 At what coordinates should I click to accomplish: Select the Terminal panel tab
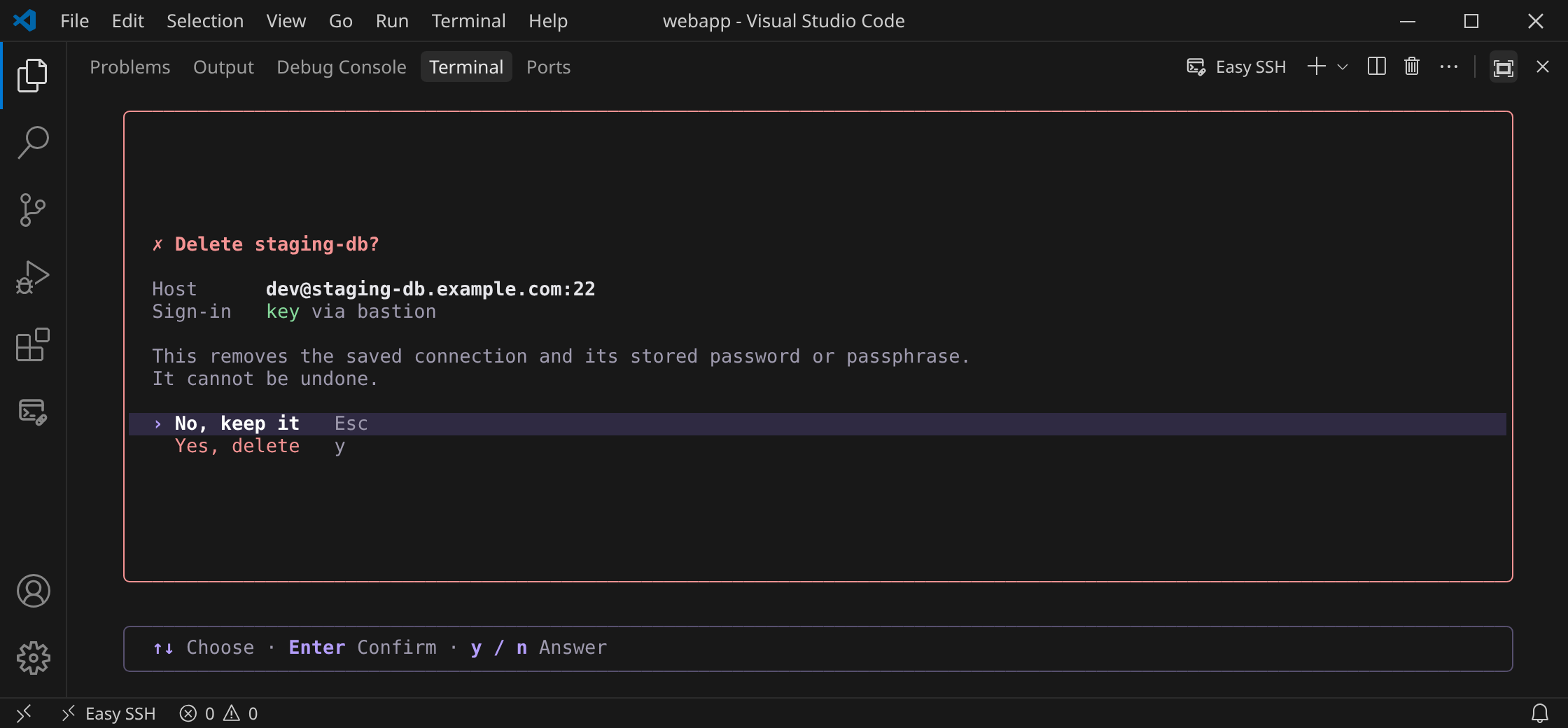[466, 66]
